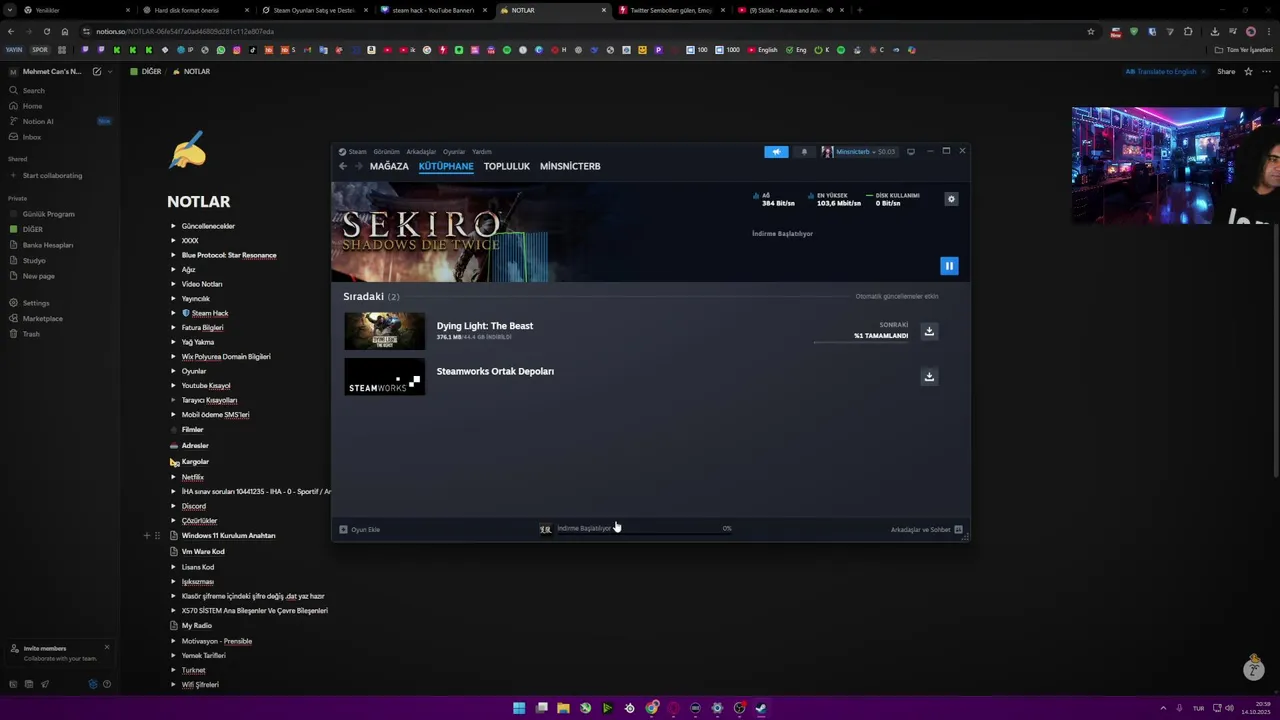
Task: Switch to the Hard disk format önerisi browser tab
Action: (192, 10)
